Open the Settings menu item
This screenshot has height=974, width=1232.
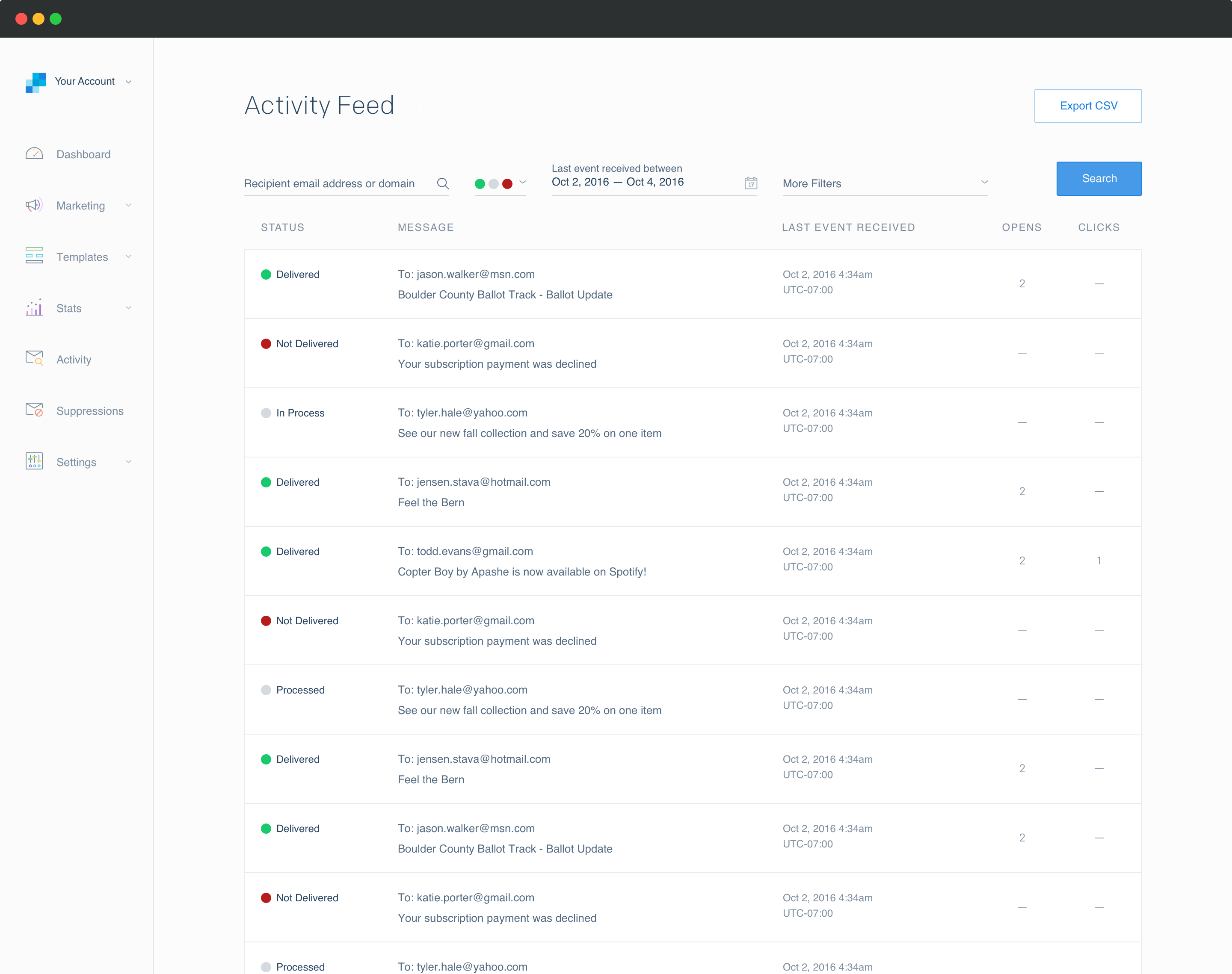[77, 463]
